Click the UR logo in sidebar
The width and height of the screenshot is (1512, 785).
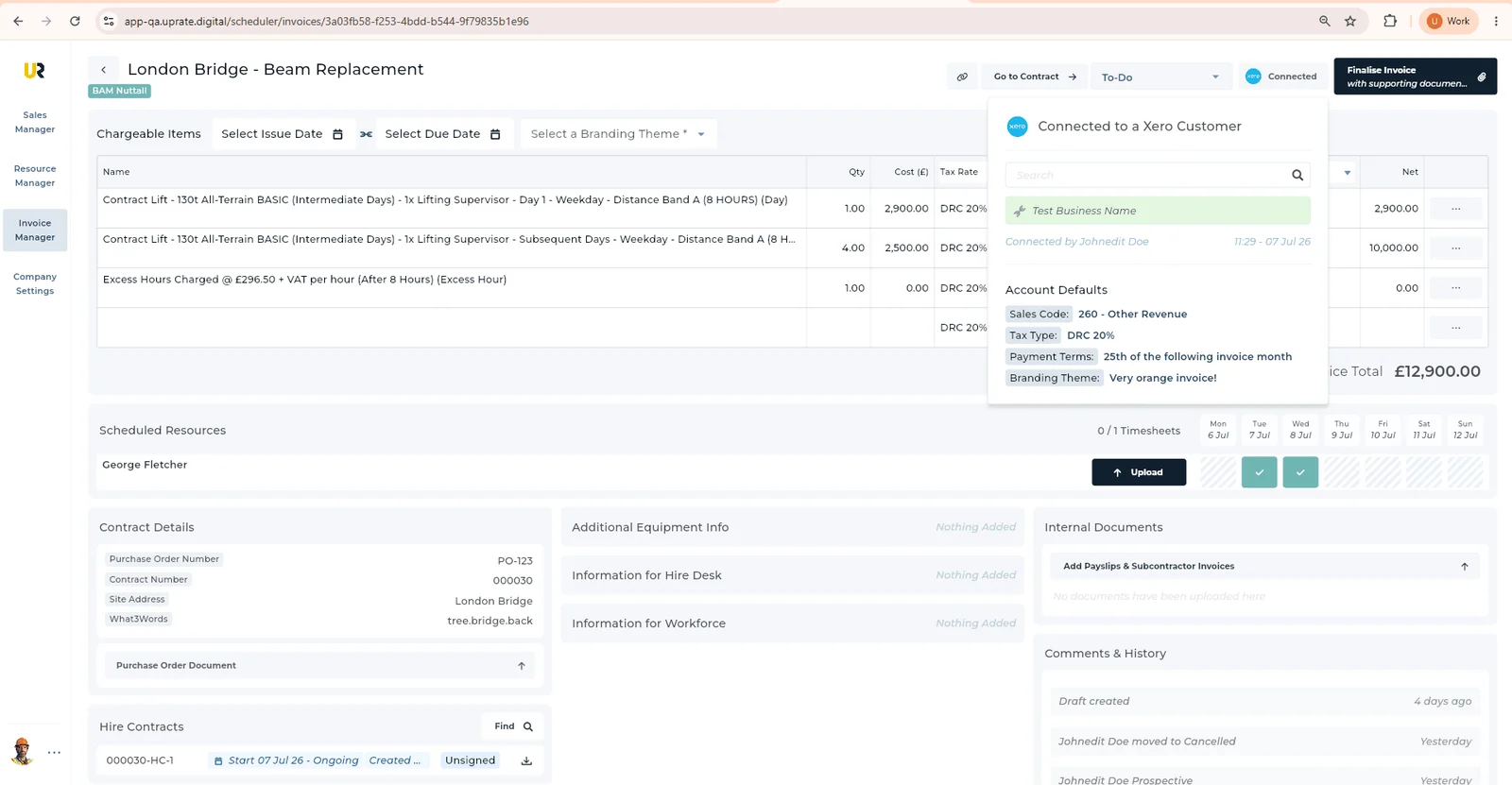pos(34,71)
